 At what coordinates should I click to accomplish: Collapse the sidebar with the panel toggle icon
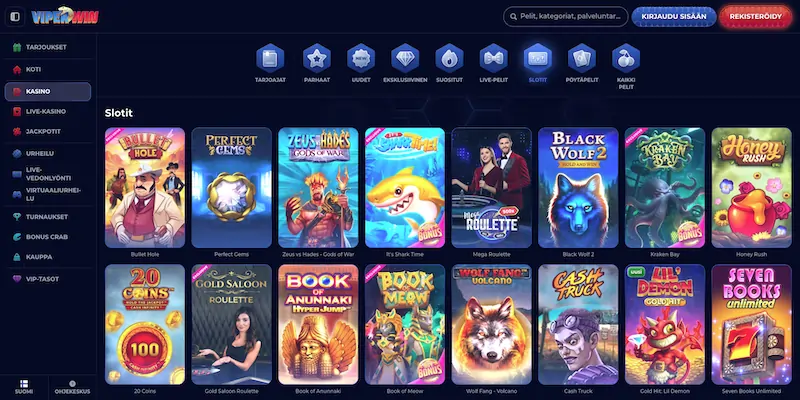click(x=15, y=17)
